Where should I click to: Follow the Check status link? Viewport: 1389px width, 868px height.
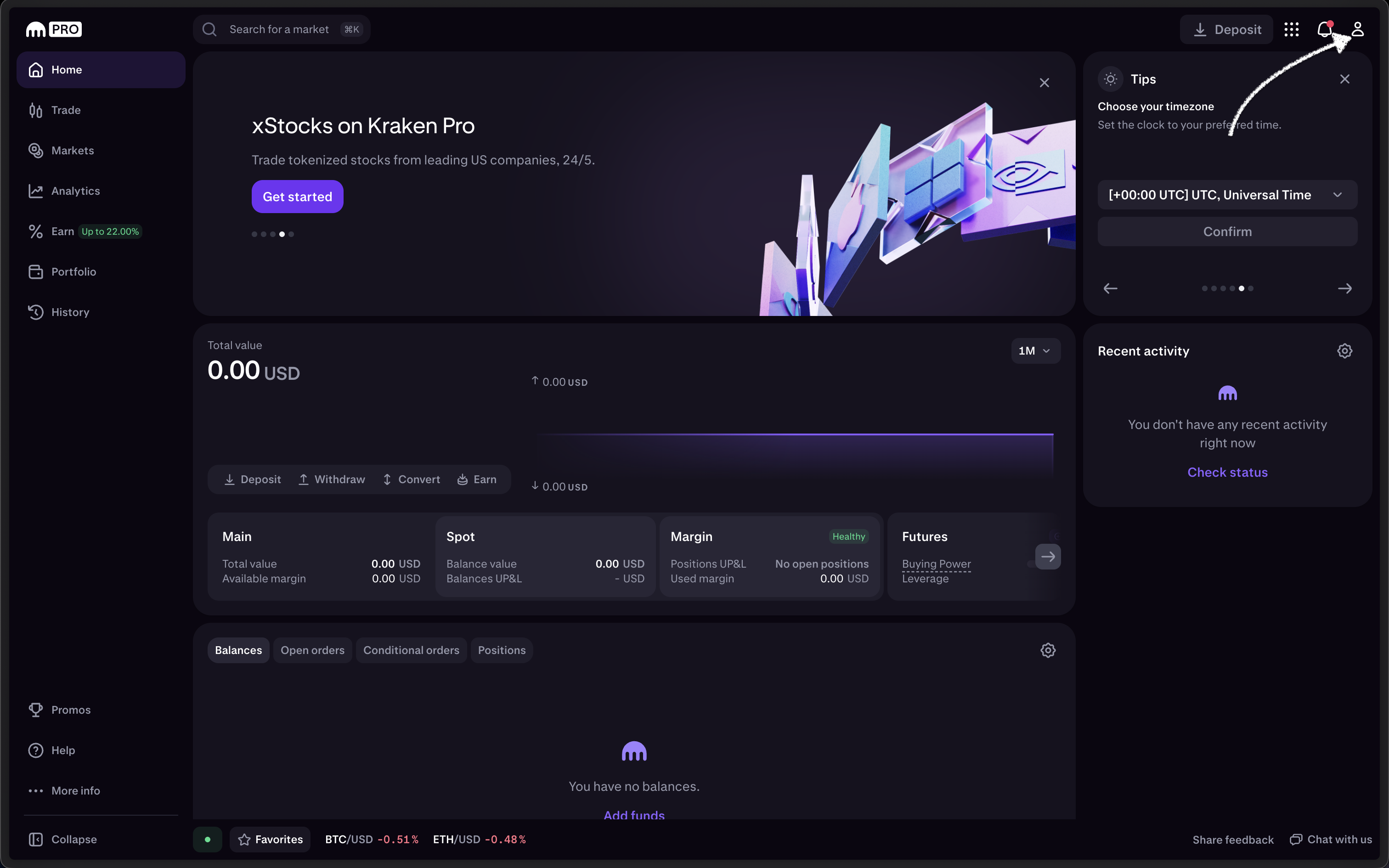[x=1227, y=472]
